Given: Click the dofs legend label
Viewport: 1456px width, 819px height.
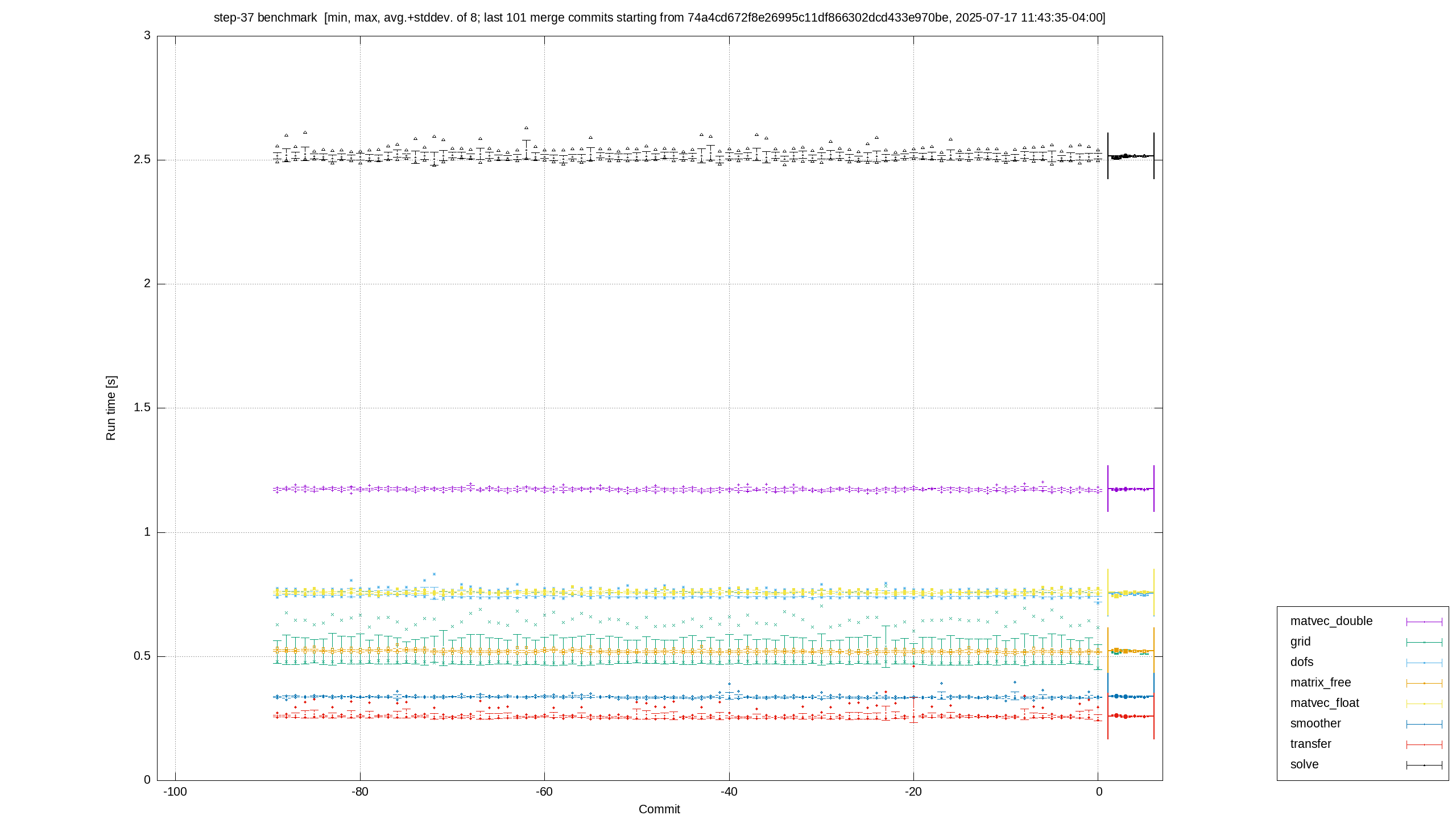Looking at the screenshot, I should coord(1301,662).
